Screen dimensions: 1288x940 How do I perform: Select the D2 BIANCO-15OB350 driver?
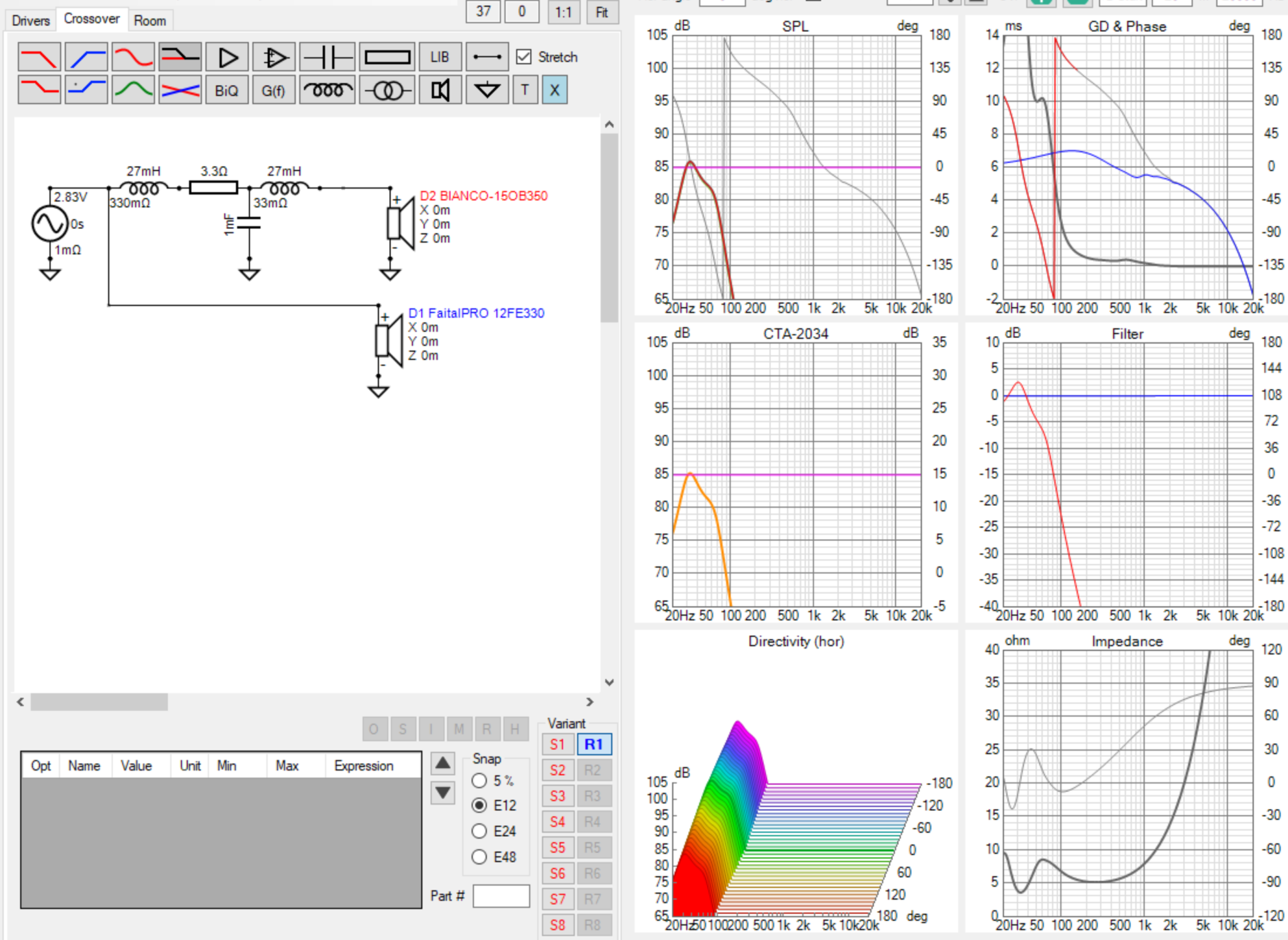(x=401, y=223)
